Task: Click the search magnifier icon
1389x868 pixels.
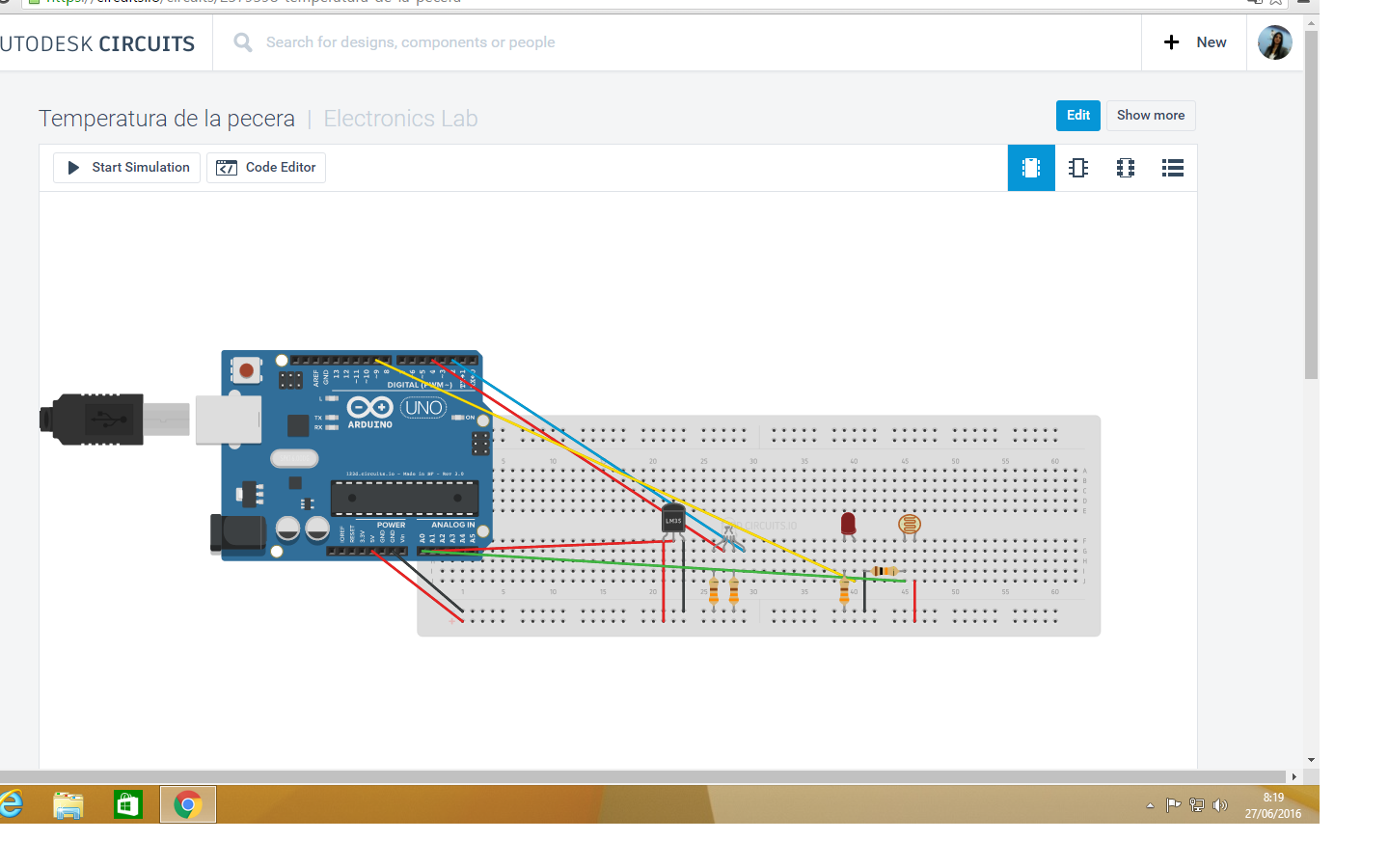Action: 241,41
